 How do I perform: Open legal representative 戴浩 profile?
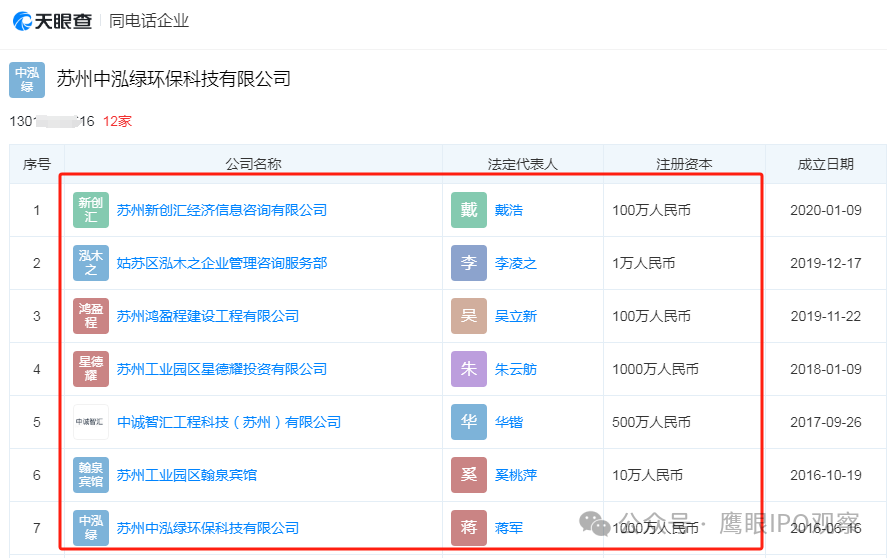pyautogui.click(x=509, y=211)
